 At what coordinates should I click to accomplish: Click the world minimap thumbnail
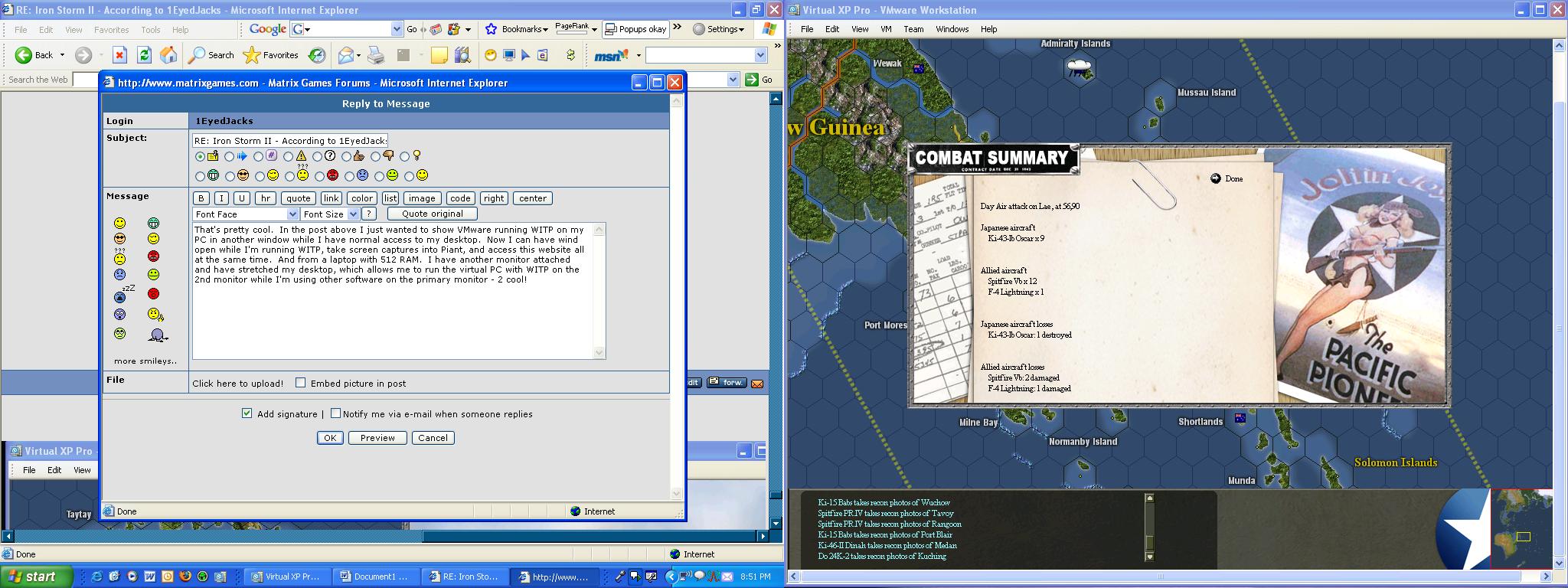click(x=1522, y=528)
